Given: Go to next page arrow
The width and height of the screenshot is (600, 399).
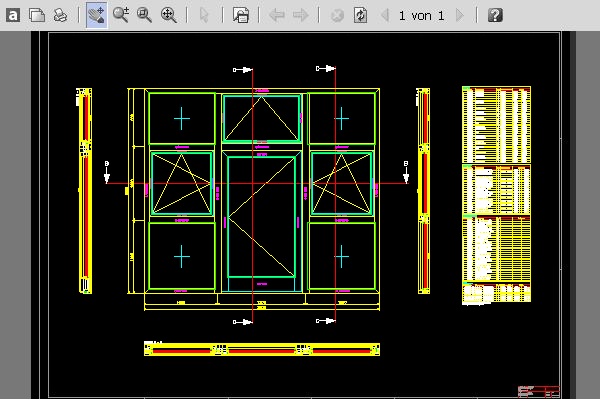Looking at the screenshot, I should pyautogui.click(x=460, y=16).
